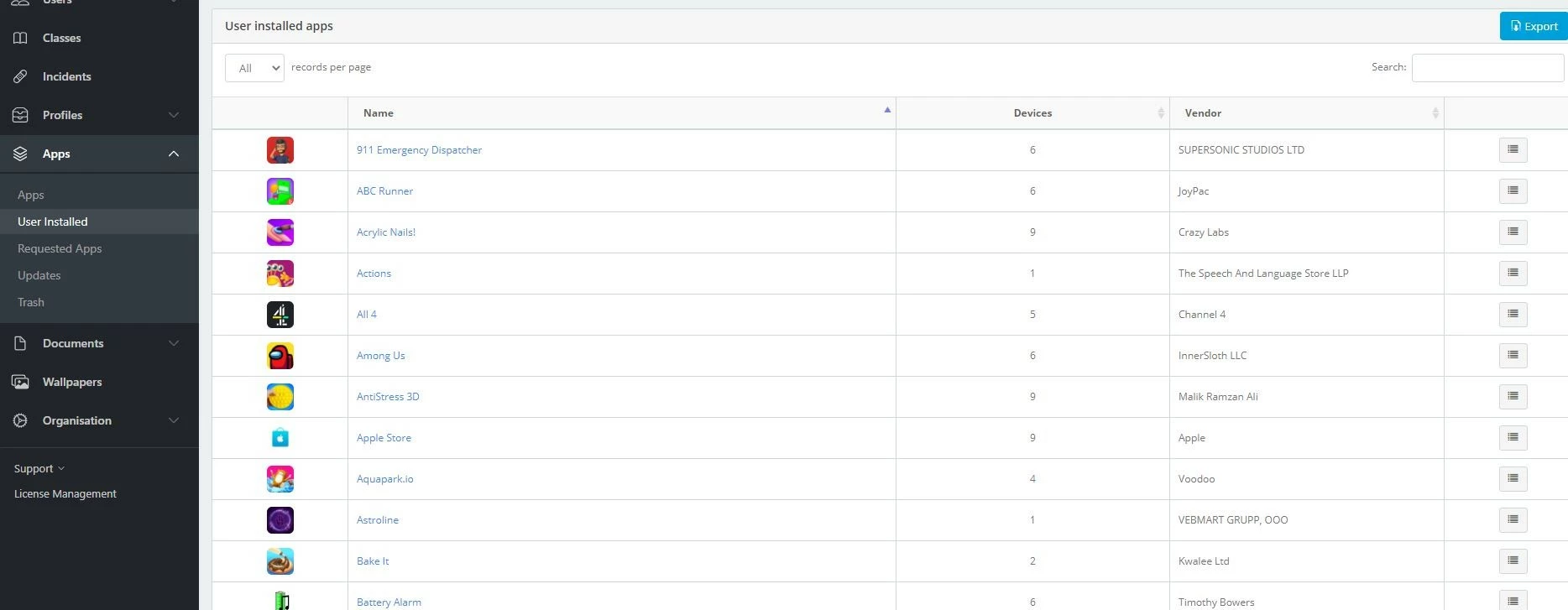Open the AntiStress 3D app link
Viewport: 1568px width, 610px height.
pos(388,397)
